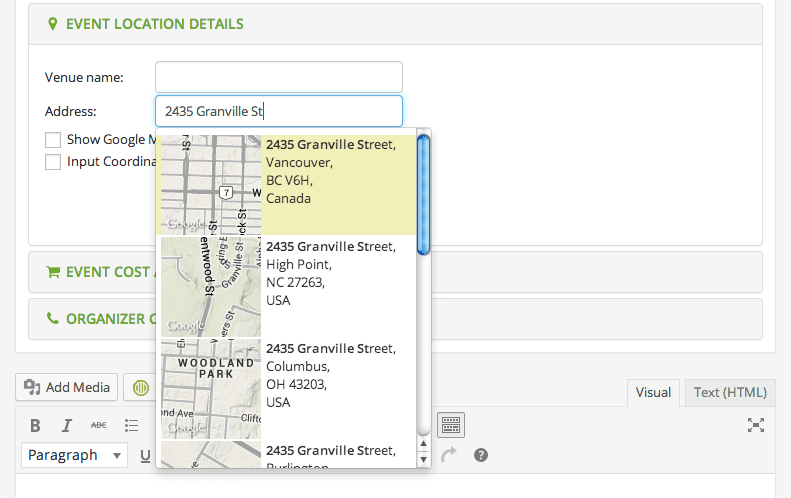Toggle the toolbar kitchen sink icon
Screen dimensions: 791x498
click(x=450, y=425)
